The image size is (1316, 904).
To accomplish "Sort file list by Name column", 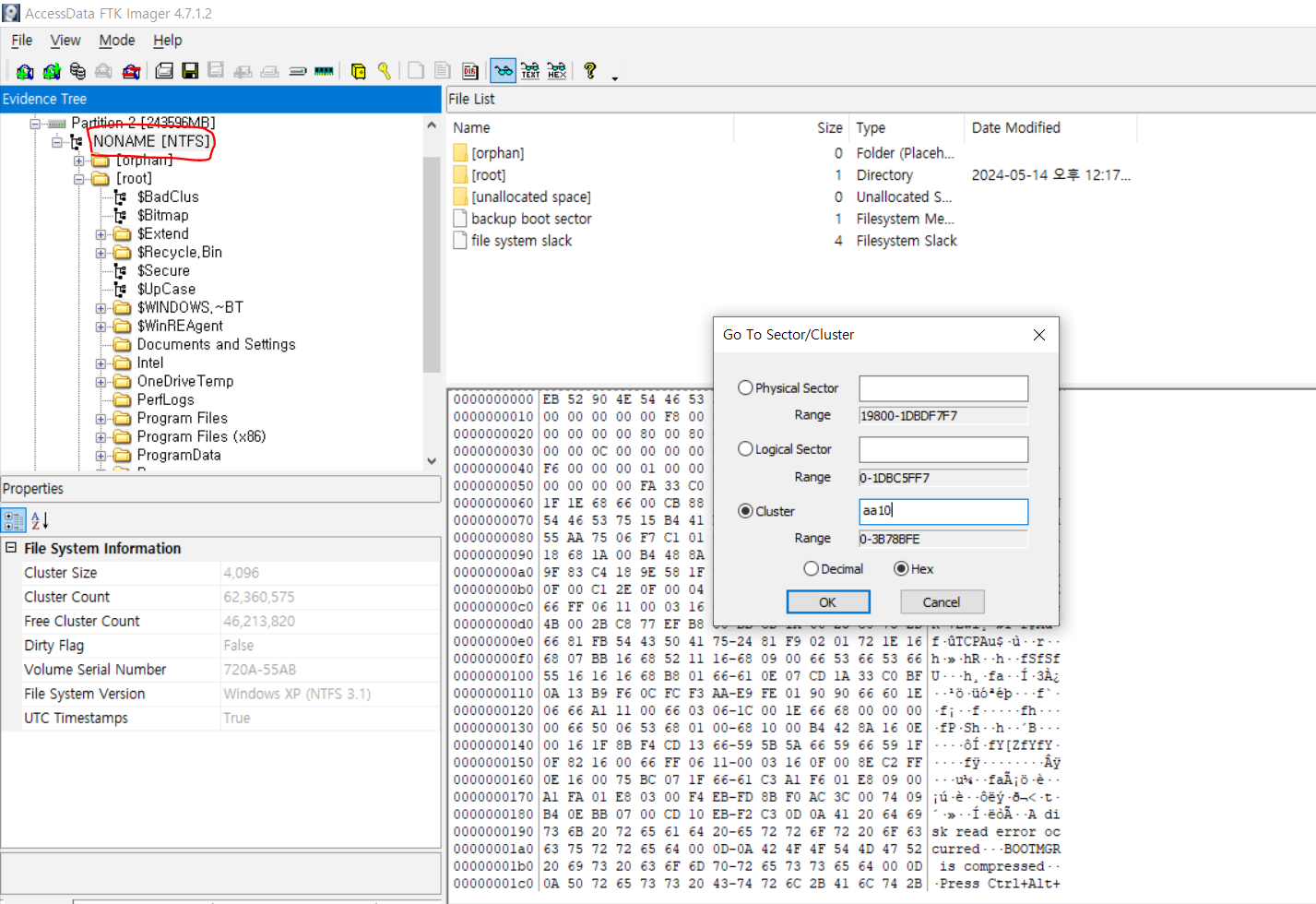I will tap(590, 128).
